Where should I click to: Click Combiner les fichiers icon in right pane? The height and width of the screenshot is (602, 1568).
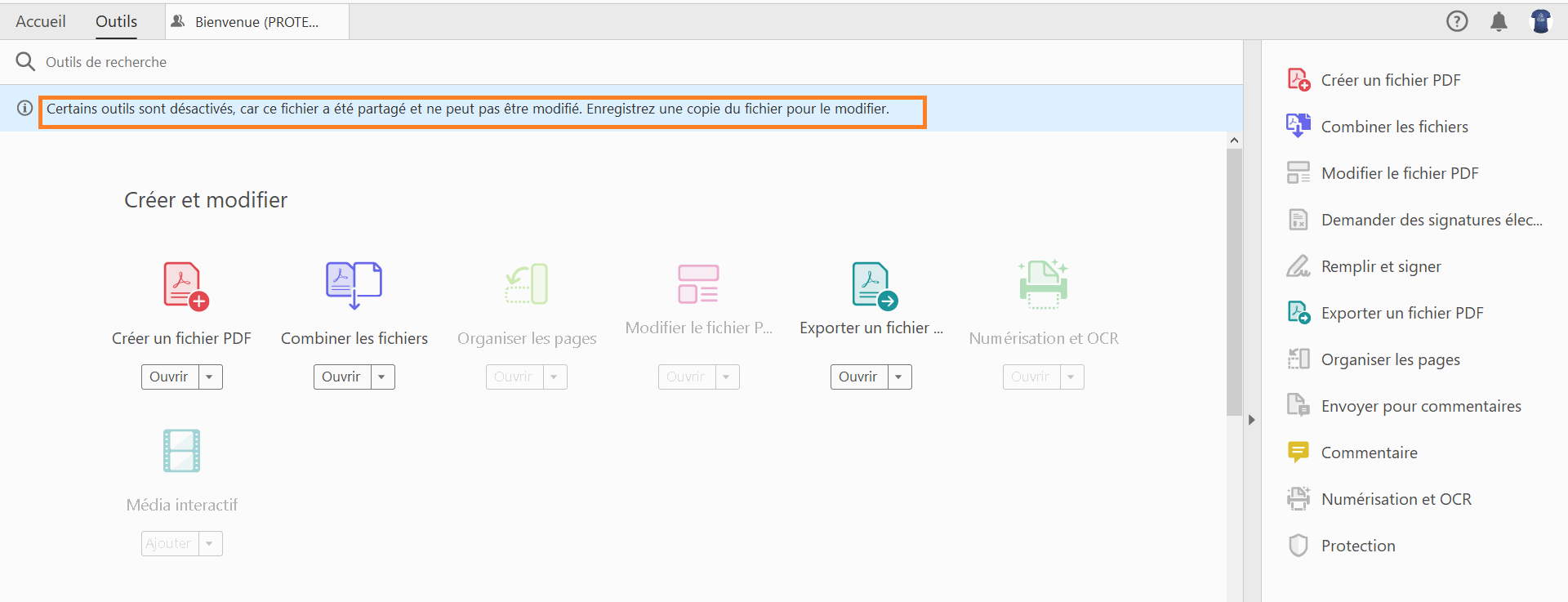click(x=1298, y=126)
